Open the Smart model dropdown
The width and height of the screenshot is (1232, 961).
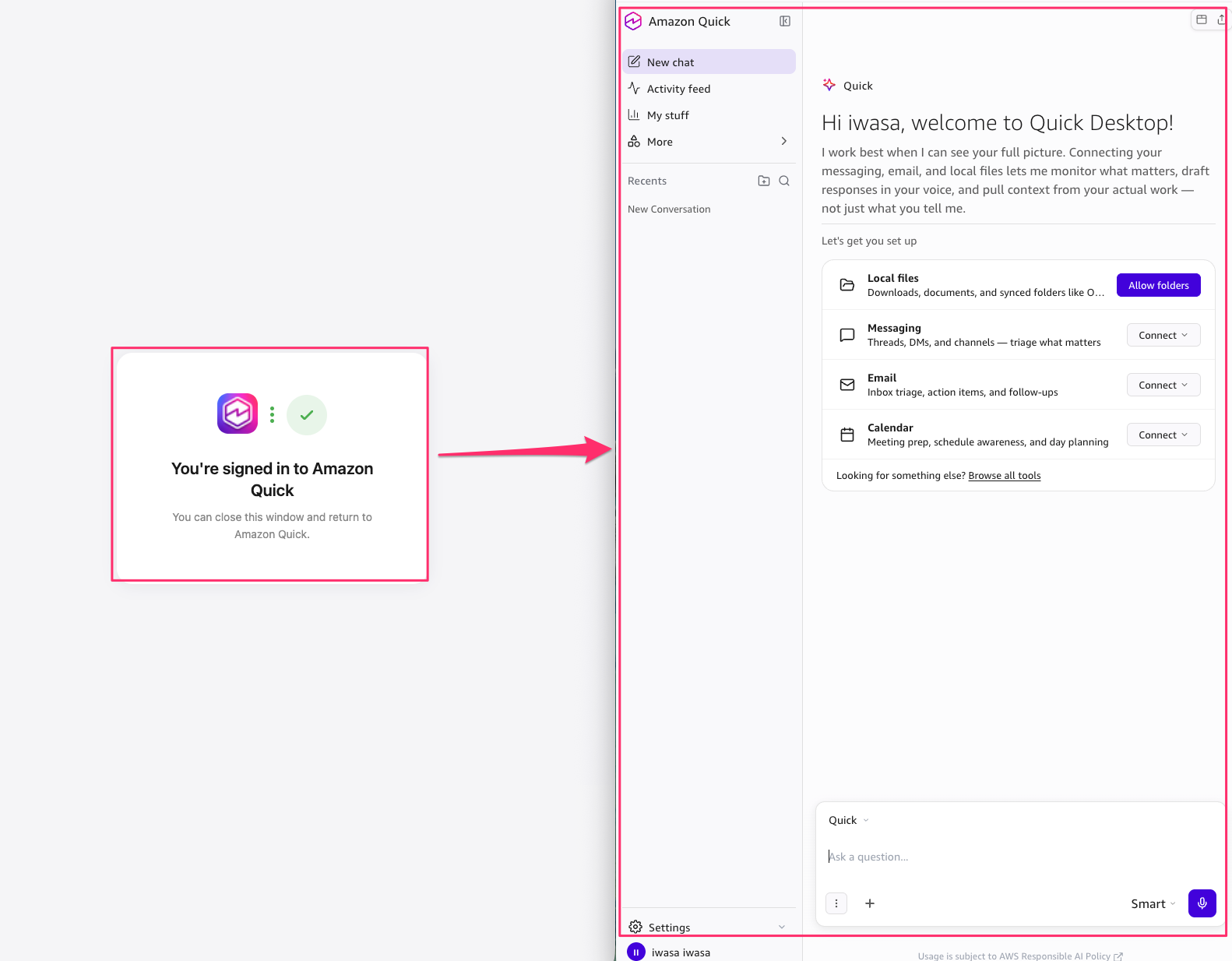tap(1153, 903)
